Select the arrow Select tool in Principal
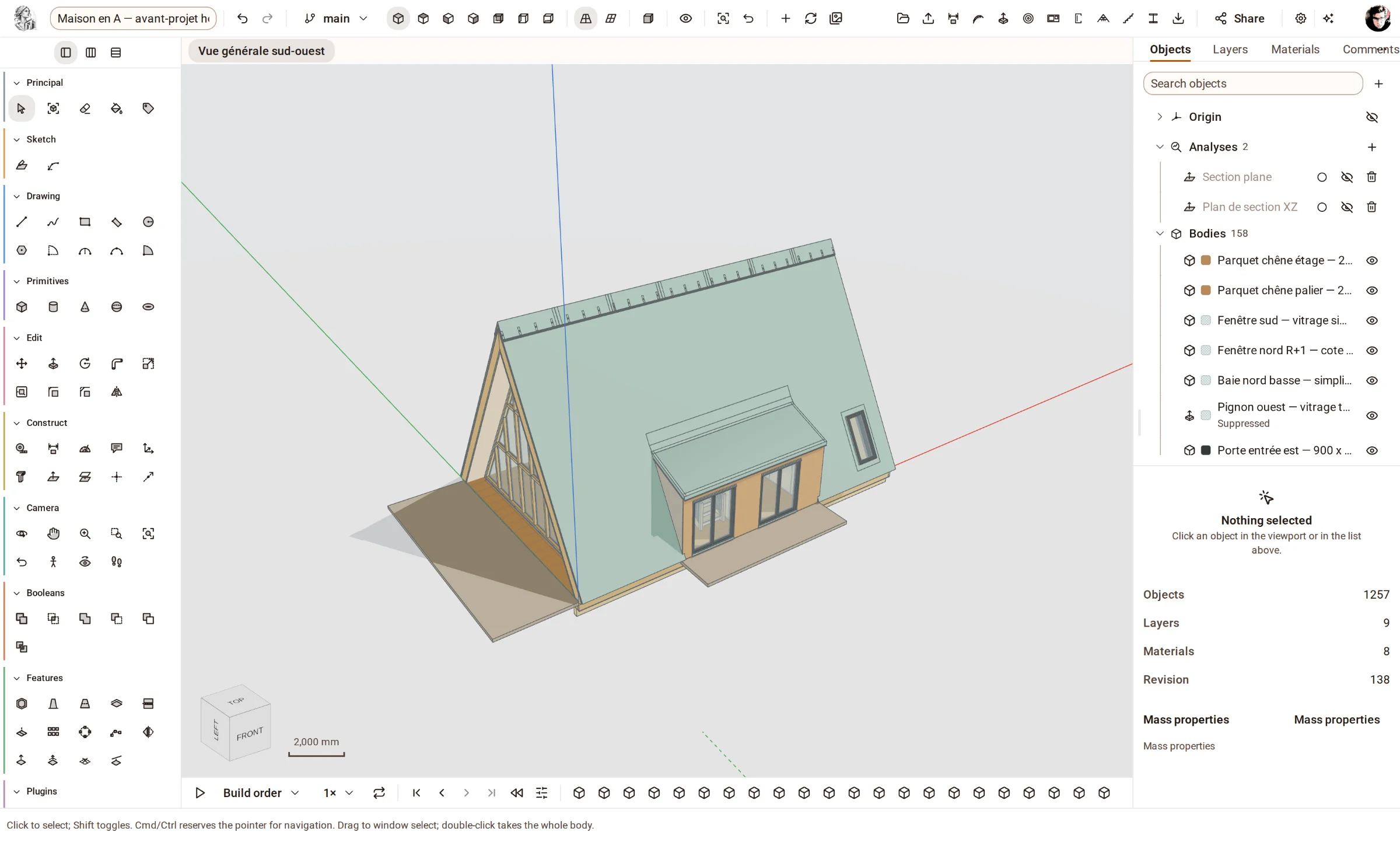This screenshot has height=842, width=1400. click(x=22, y=109)
